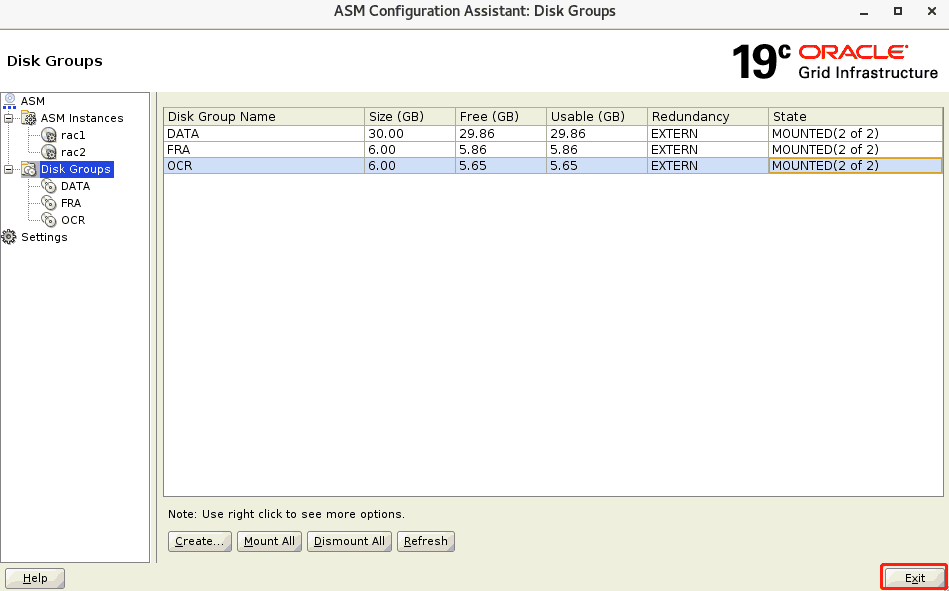Screen dimensions: 949x591
Task: Select FRA under Disk Groups tree
Action: 71,203
